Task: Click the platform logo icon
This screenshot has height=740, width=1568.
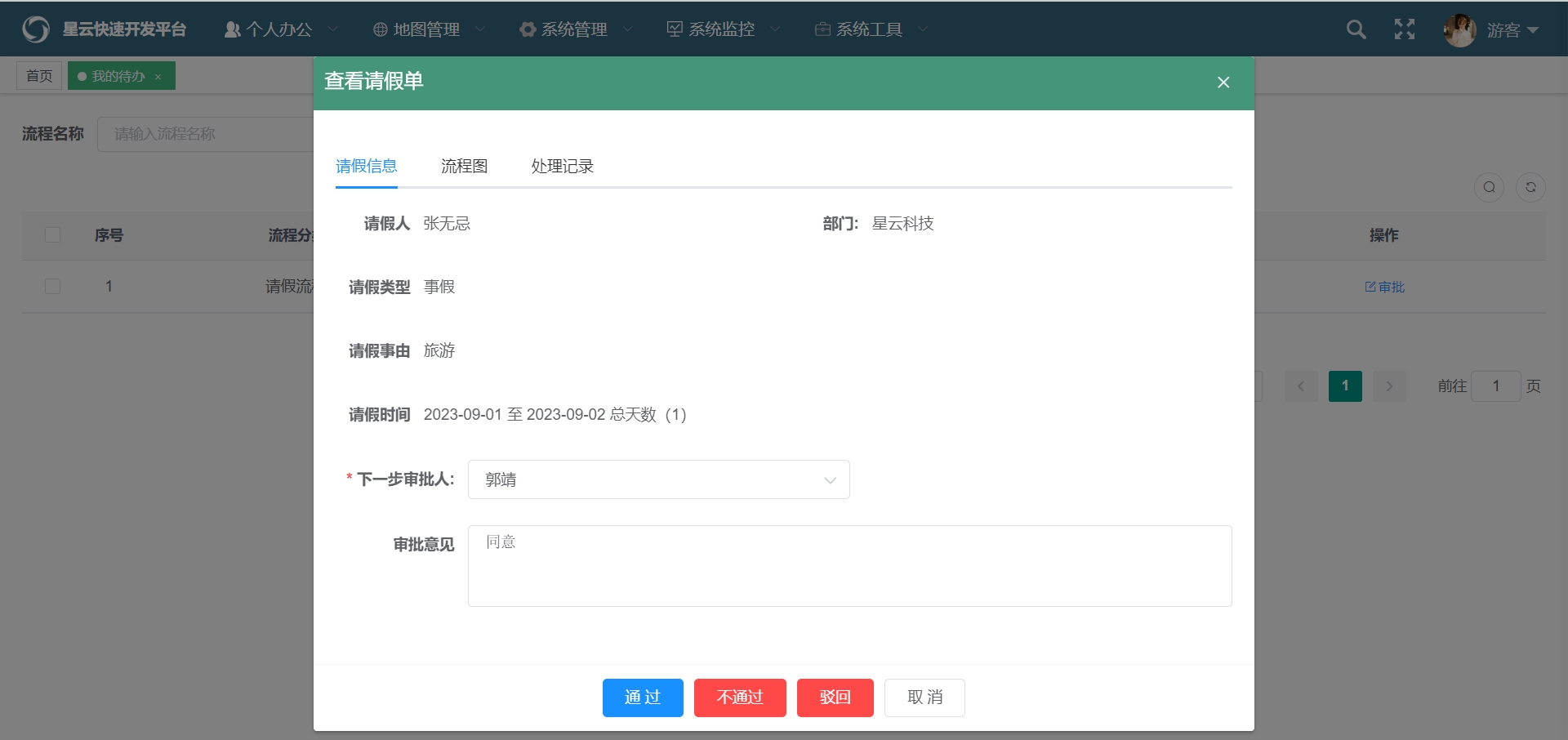Action: pos(36,29)
